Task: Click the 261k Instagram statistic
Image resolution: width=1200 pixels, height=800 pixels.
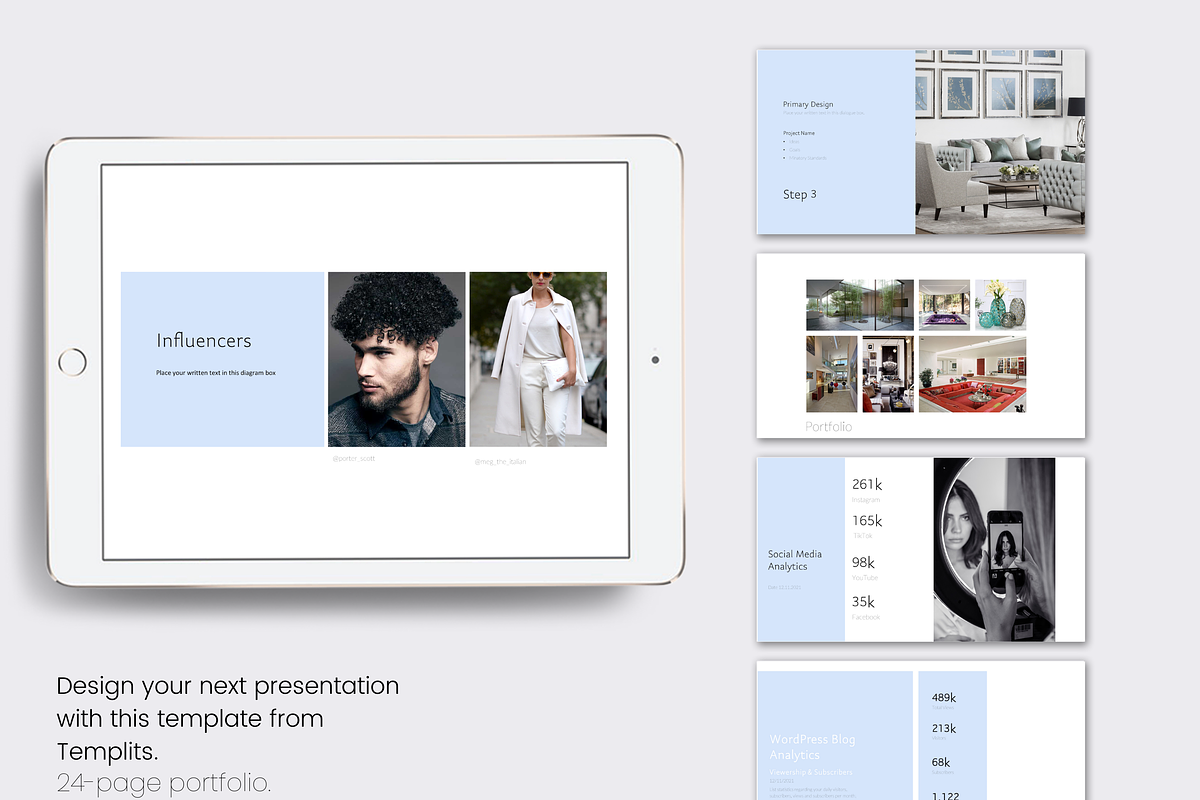Action: point(867,489)
